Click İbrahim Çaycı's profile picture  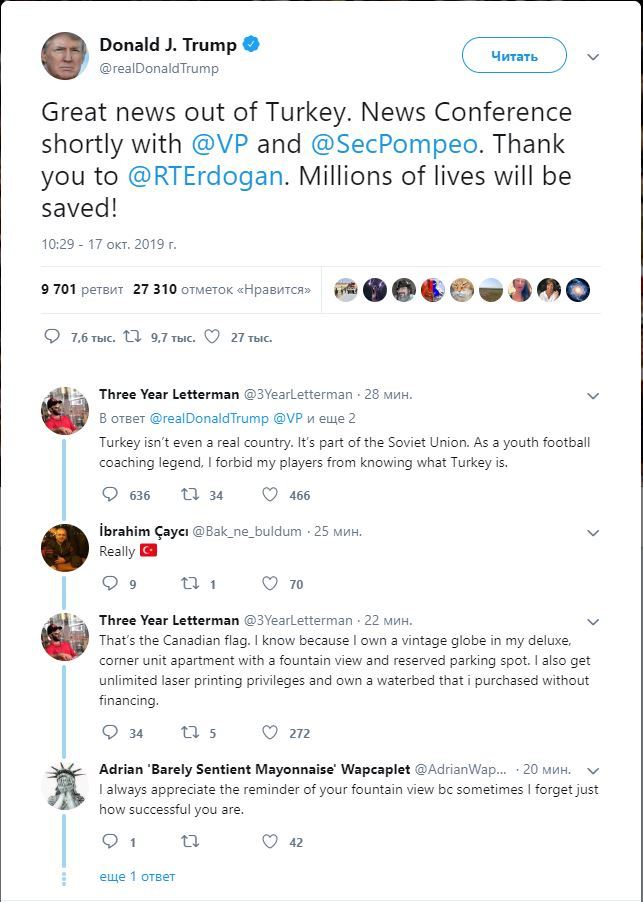(x=65, y=547)
